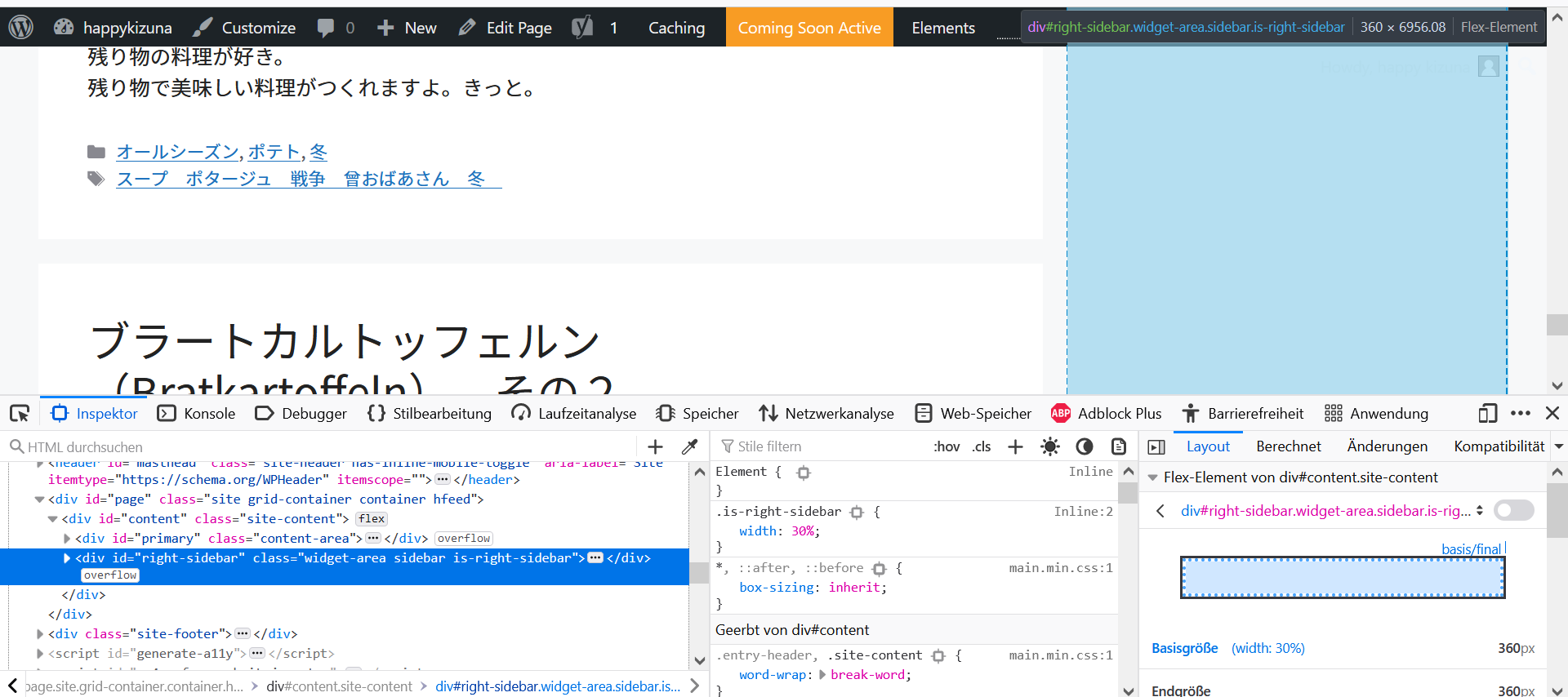This screenshot has width=1568, height=697.
Task: Click the Yoast SEO icon in the admin bar
Action: (582, 27)
